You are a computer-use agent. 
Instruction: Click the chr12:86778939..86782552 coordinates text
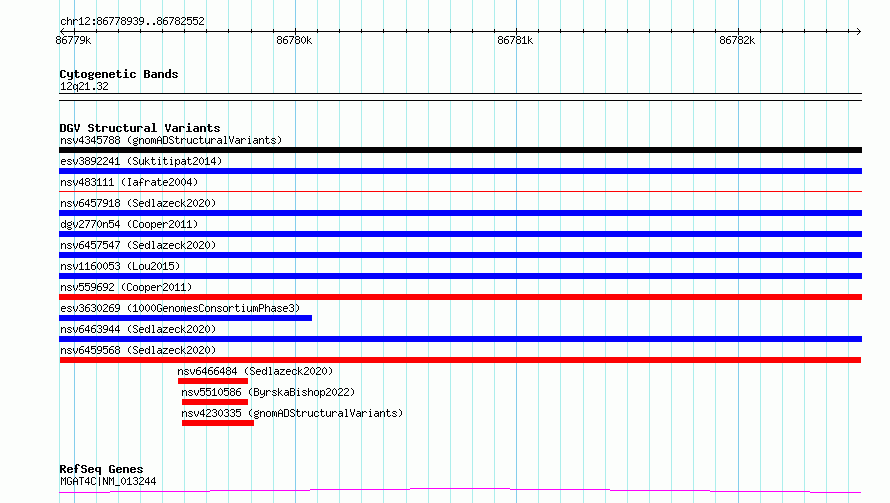pyautogui.click(x=132, y=21)
